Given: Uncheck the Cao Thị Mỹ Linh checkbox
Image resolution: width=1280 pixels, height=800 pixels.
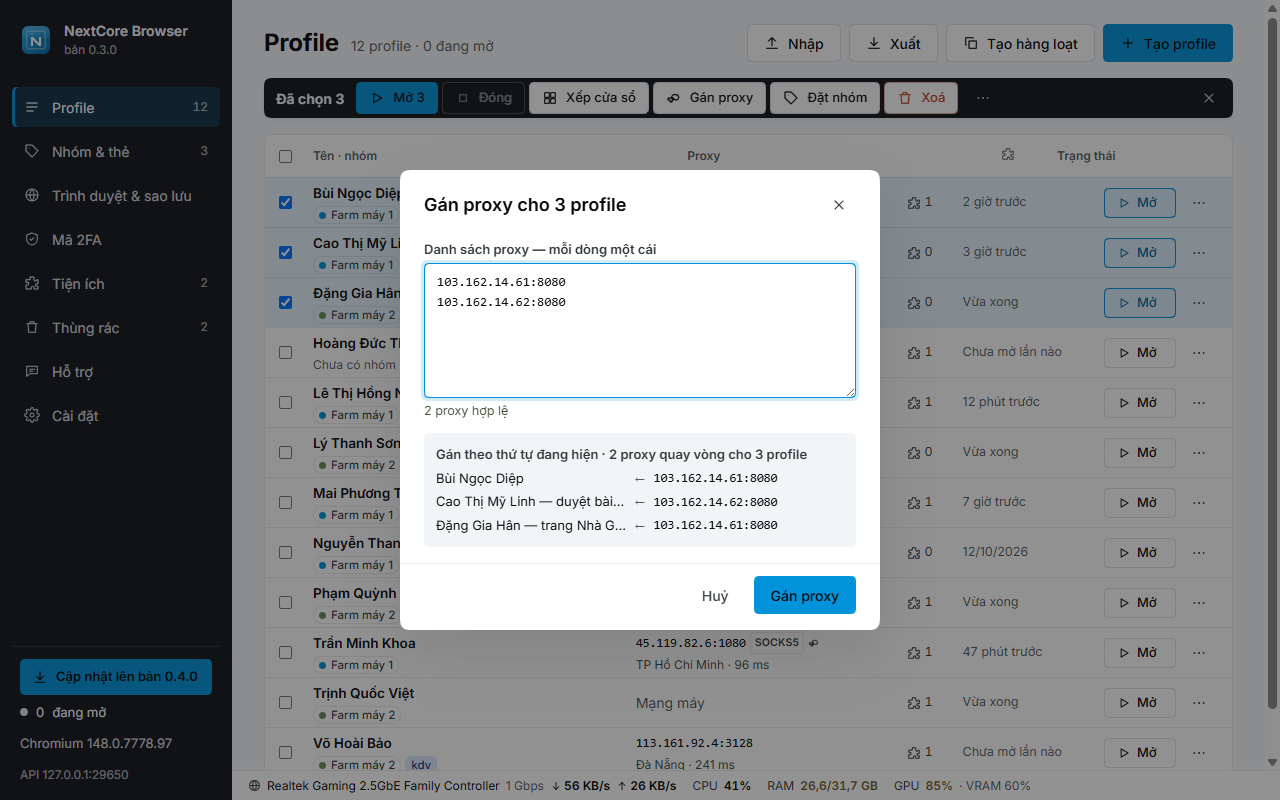Looking at the screenshot, I should tap(286, 252).
